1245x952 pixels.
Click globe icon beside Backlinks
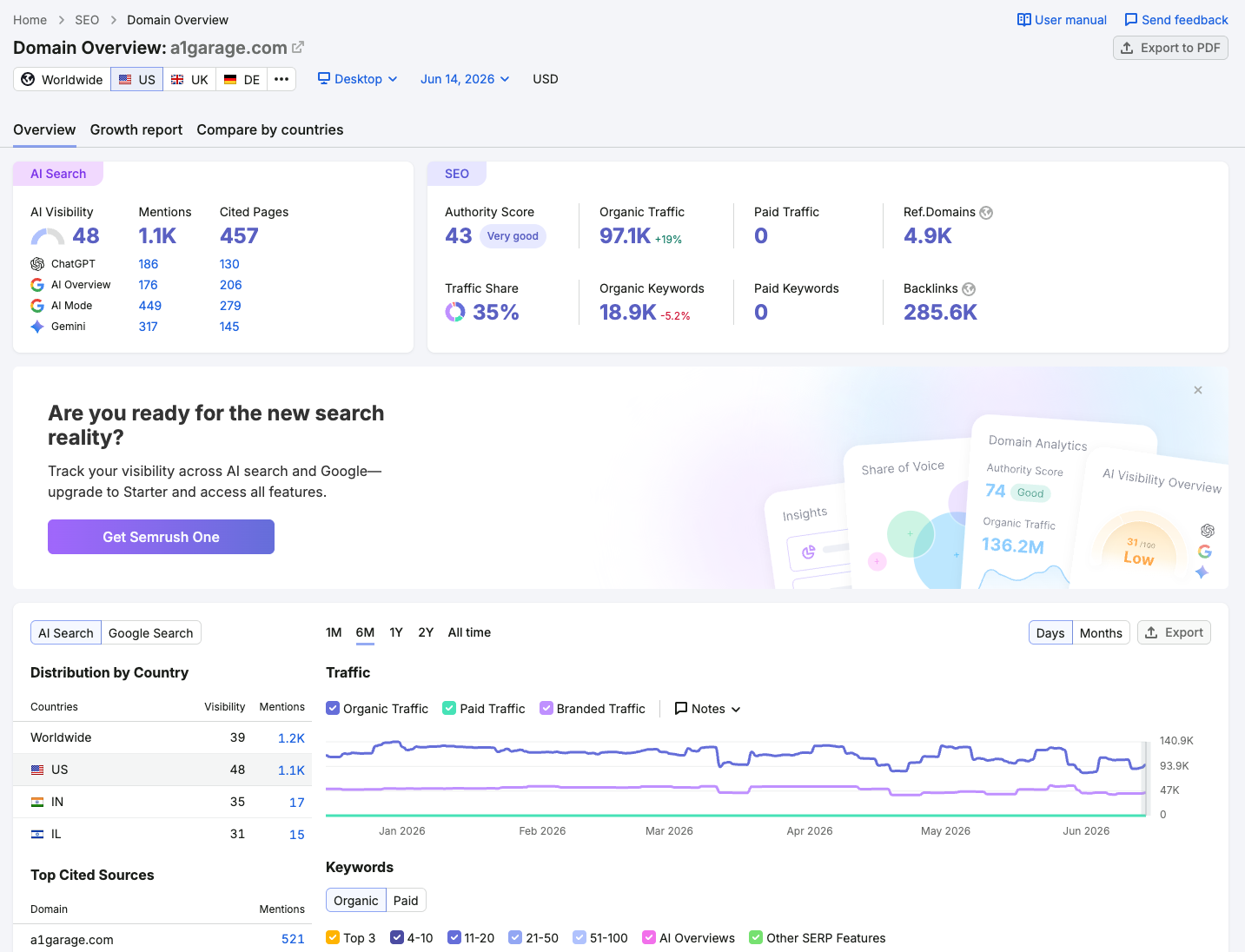(969, 289)
